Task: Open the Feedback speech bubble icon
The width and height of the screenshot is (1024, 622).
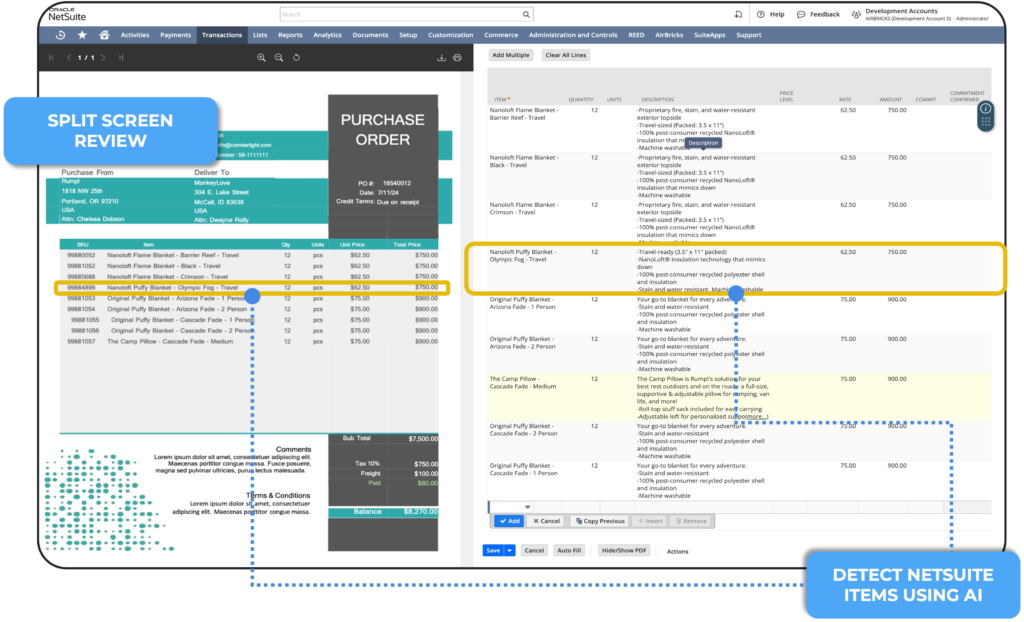Action: [801, 14]
